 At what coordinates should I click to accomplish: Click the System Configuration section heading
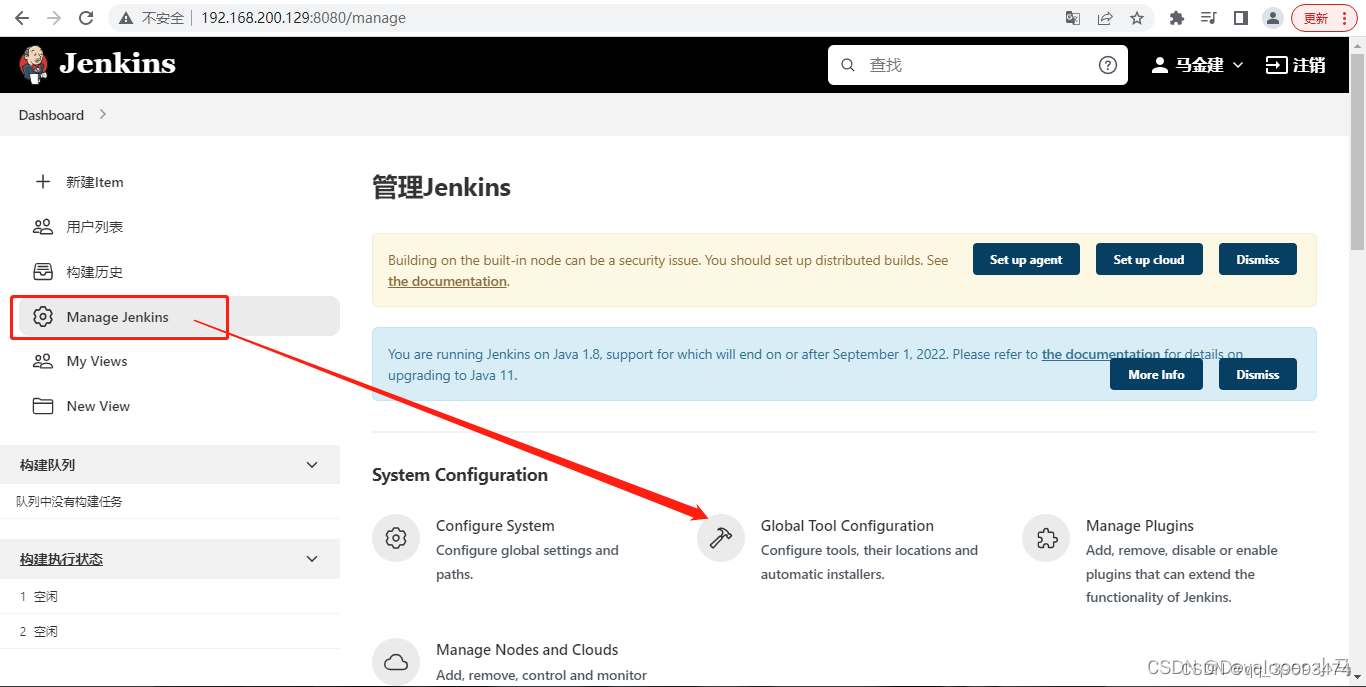pyautogui.click(x=460, y=475)
